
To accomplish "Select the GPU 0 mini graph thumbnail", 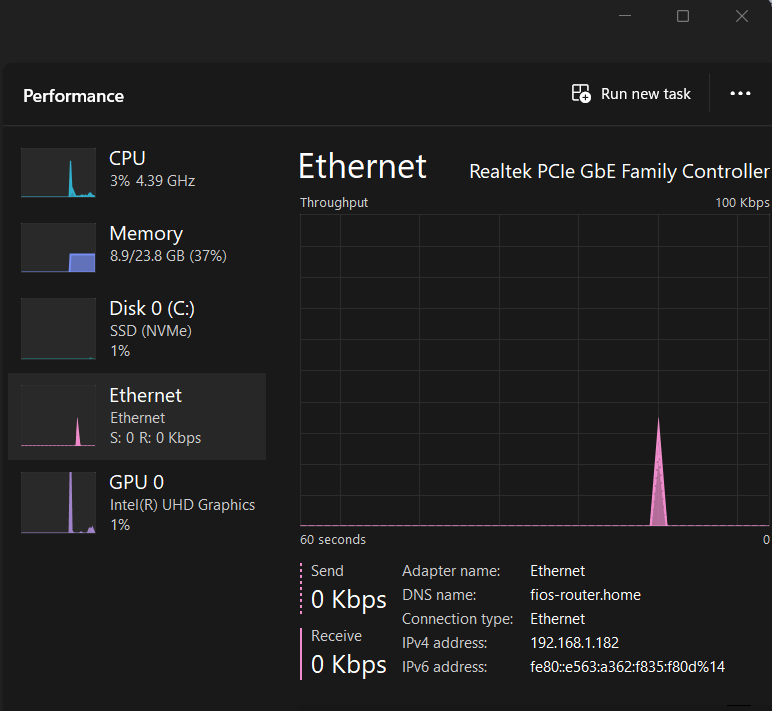I will 58,503.
